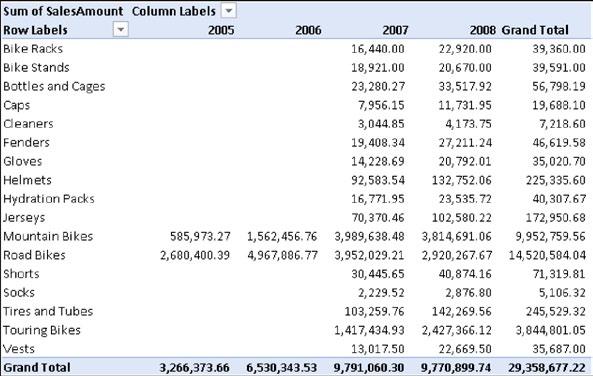Click Mountain Bikes total 9,952,759.56
The image size is (593, 376).
tap(551, 236)
